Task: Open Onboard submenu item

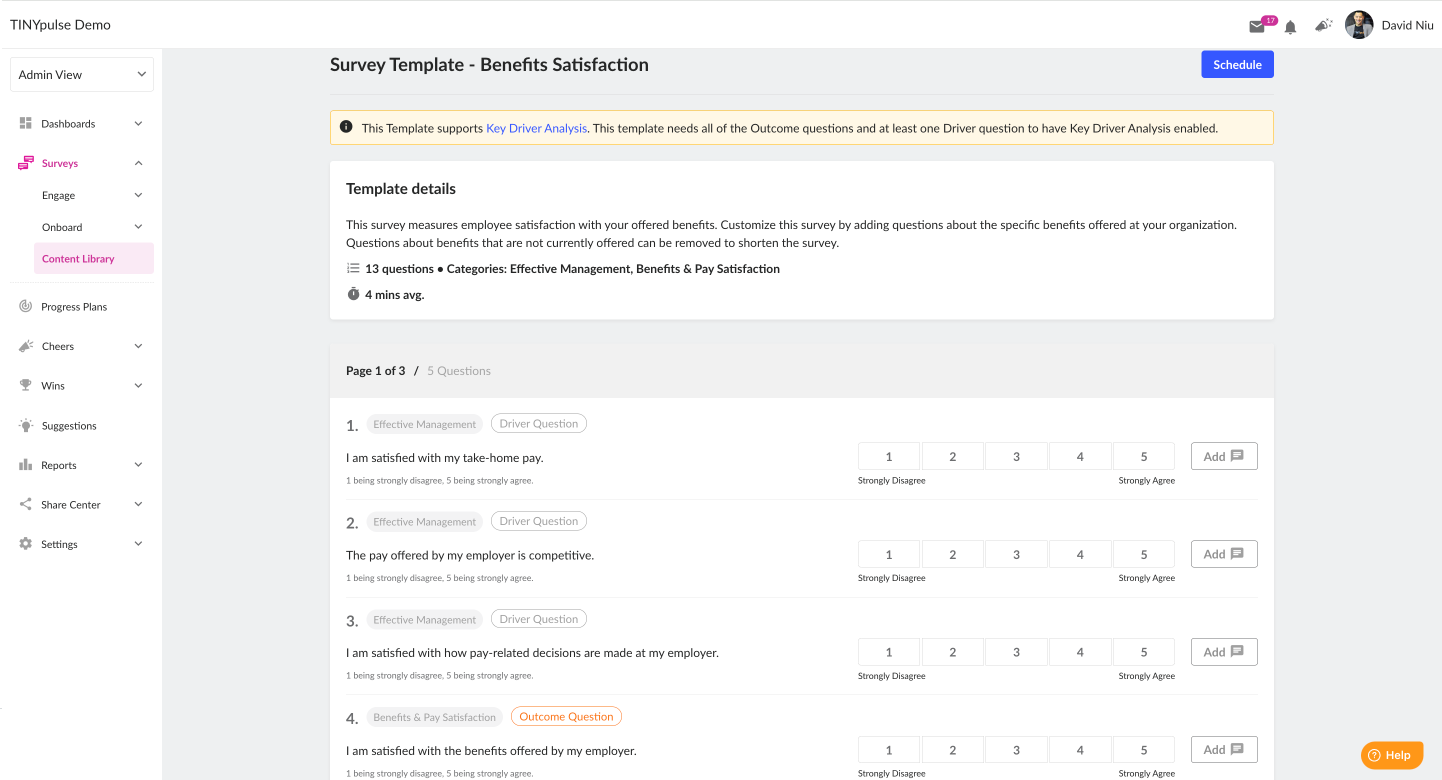Action: [62, 227]
